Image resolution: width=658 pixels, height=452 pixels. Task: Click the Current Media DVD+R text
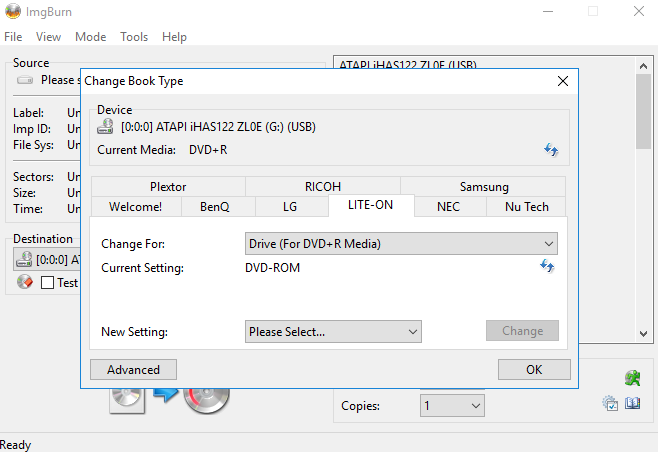(208, 150)
